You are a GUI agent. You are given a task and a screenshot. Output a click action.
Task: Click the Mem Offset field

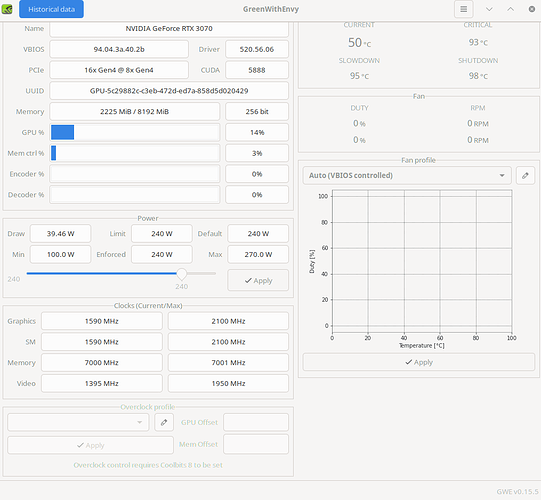coord(256,444)
